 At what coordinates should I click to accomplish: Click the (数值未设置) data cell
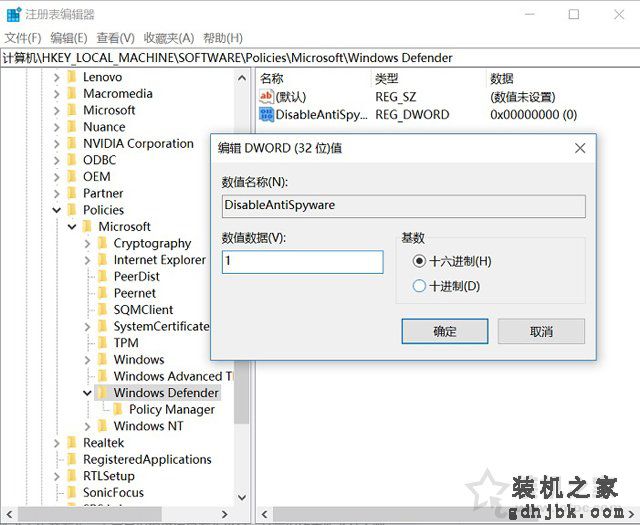click(x=523, y=97)
